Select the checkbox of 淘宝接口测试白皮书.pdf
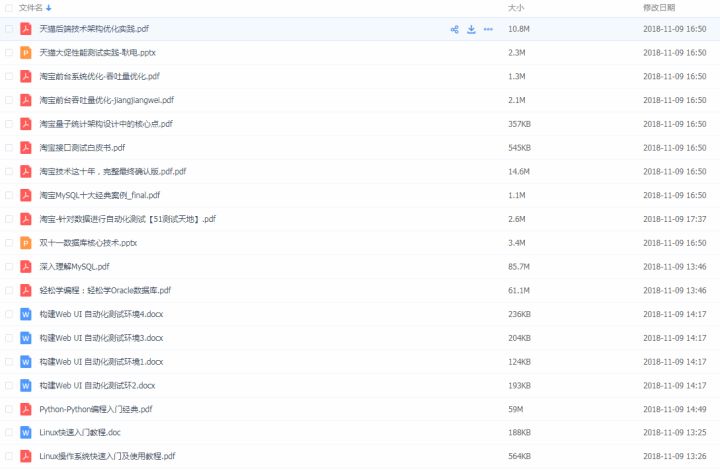Image resolution: width=720 pixels, height=471 pixels. point(9,148)
